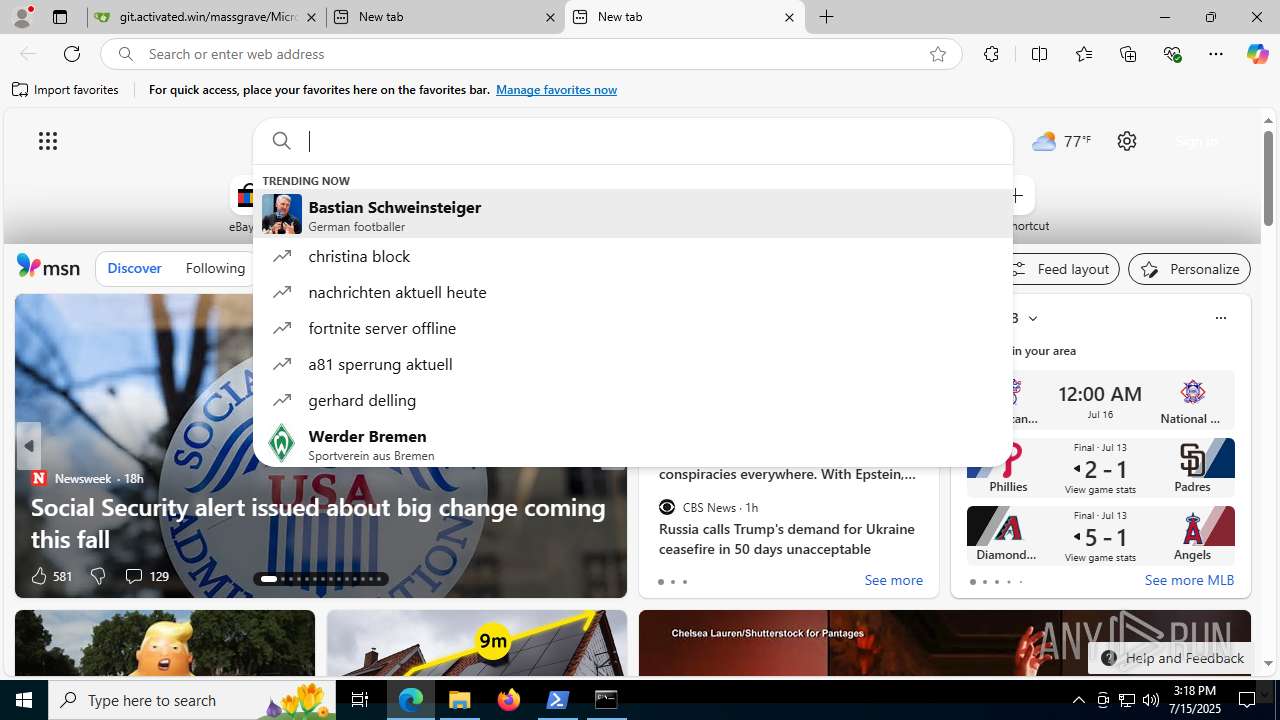Expand the MLB league dropdown
1280x720 pixels.
(x=1032, y=318)
